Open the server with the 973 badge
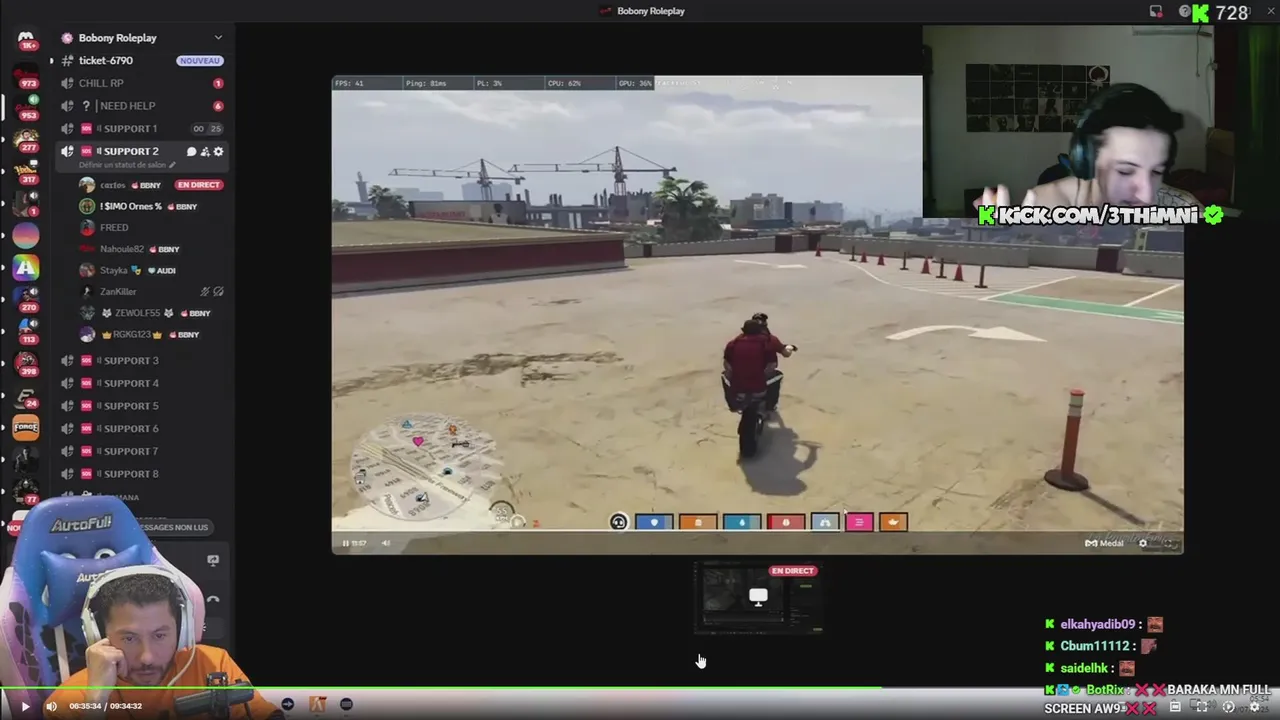Image resolution: width=1280 pixels, height=720 pixels. (x=26, y=74)
